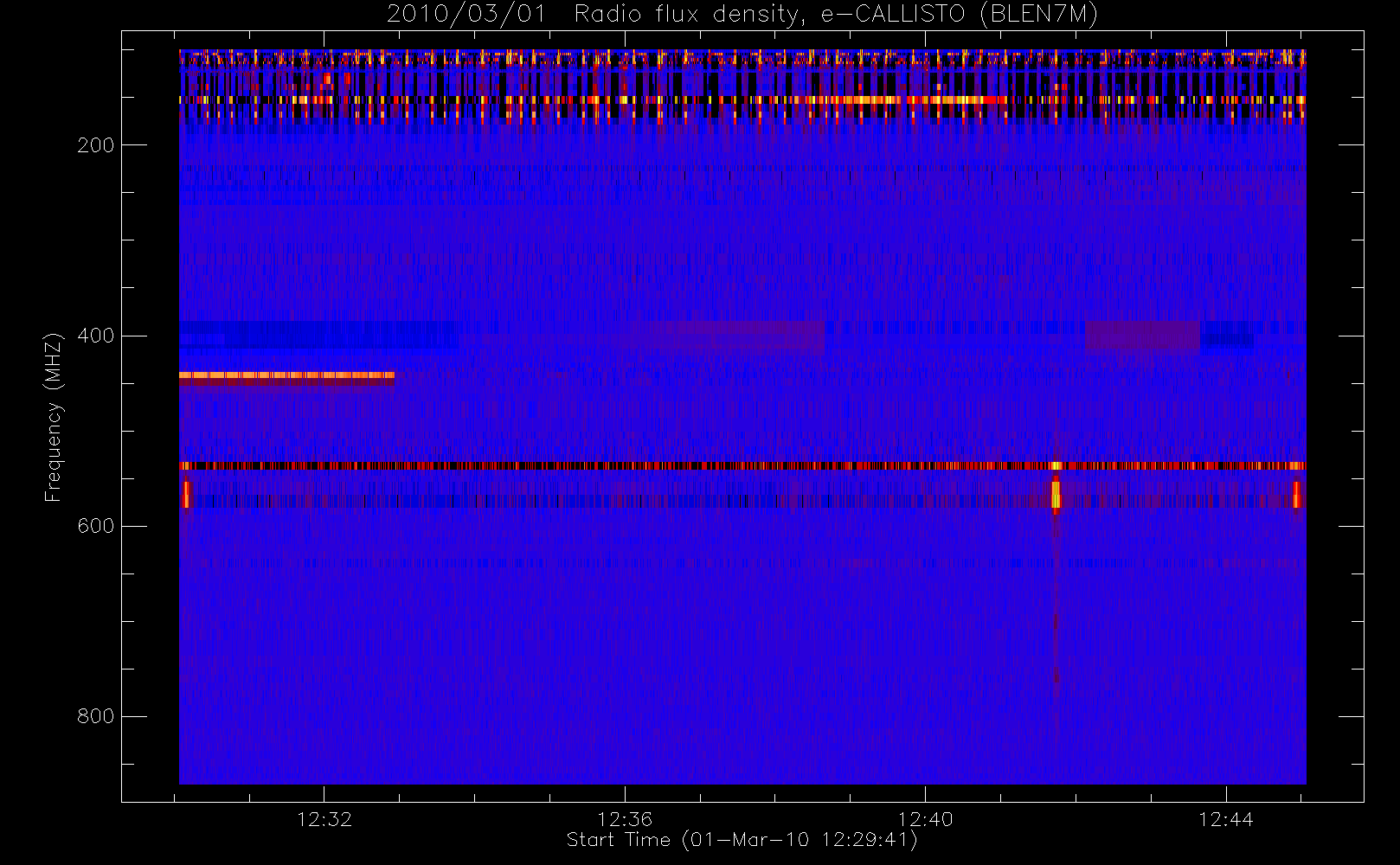This screenshot has width=1400, height=865.
Task: Click the 200 frequency tick label
Action: (95, 145)
